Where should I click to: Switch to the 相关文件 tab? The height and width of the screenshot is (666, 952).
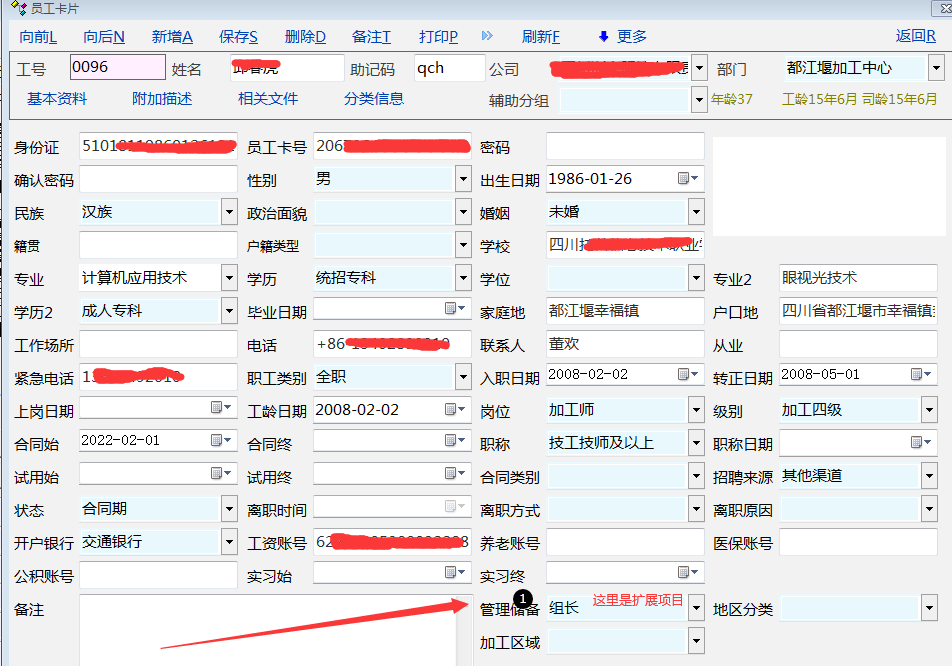[x=268, y=99]
